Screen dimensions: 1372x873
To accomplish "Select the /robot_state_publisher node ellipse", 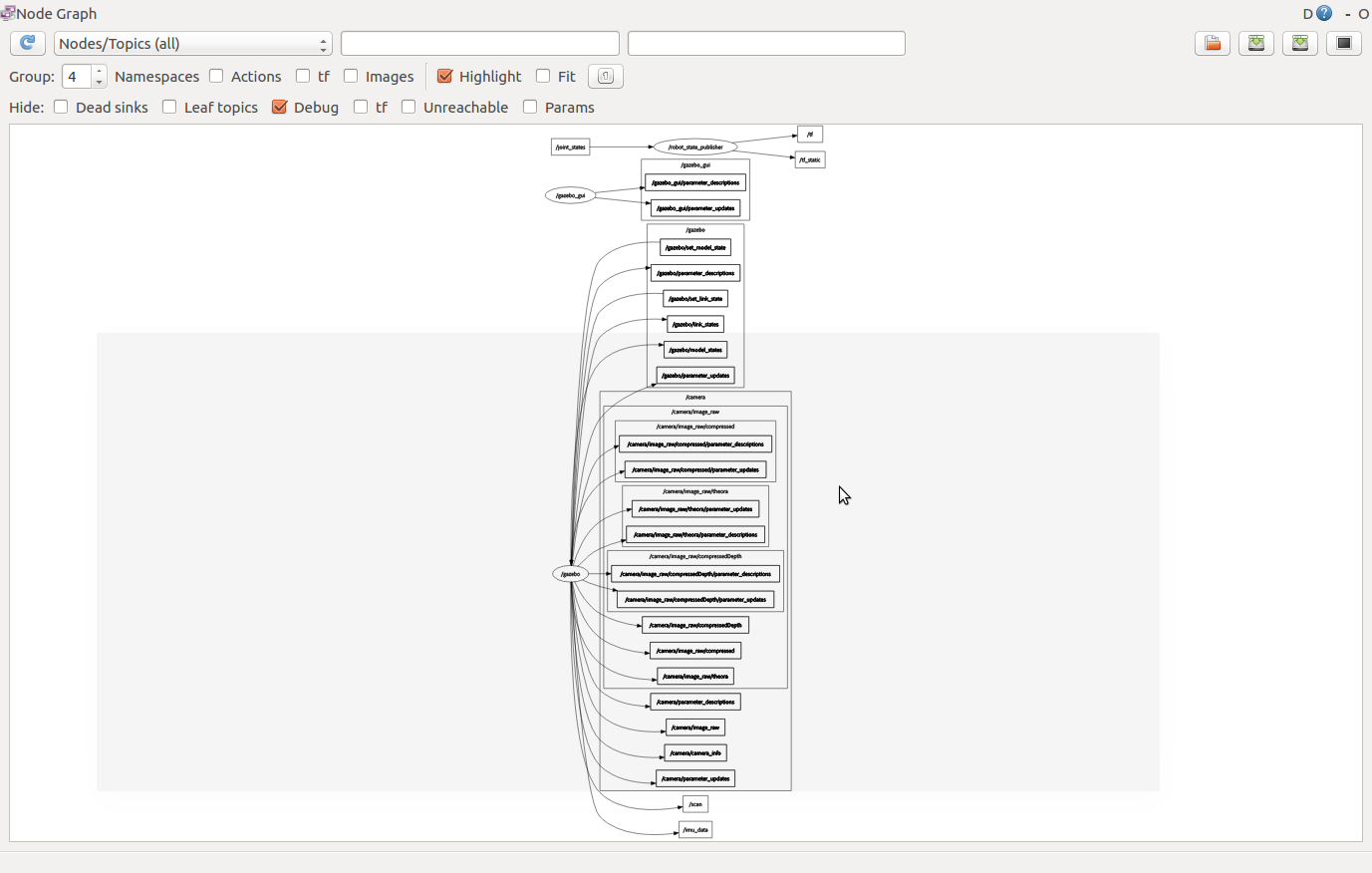I will tap(695, 146).
